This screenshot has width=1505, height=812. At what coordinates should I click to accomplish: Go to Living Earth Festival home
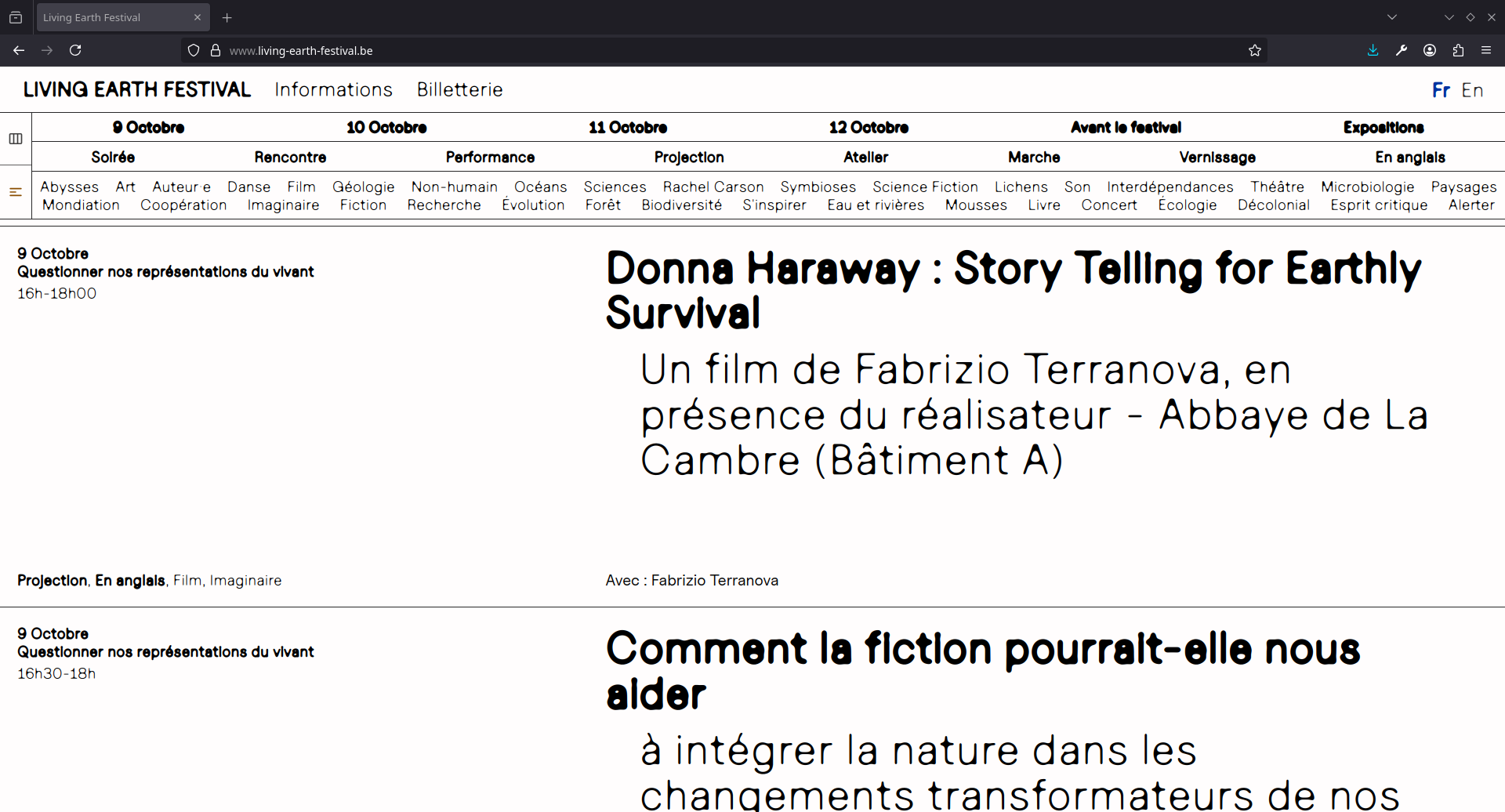[x=137, y=89]
